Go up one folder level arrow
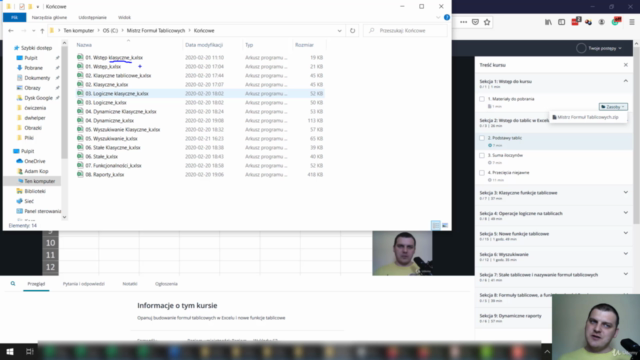Screen dimensions: 640x360 [x=42, y=31]
